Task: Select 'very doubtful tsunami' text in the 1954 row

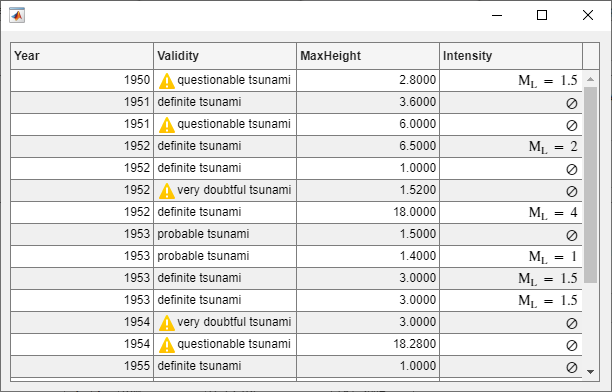Action: click(234, 322)
